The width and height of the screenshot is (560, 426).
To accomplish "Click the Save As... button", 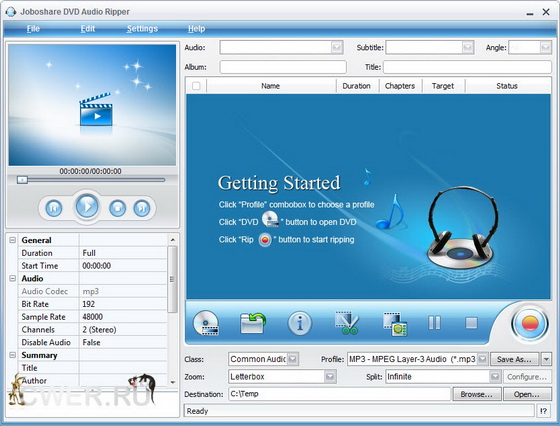I will click(x=514, y=359).
